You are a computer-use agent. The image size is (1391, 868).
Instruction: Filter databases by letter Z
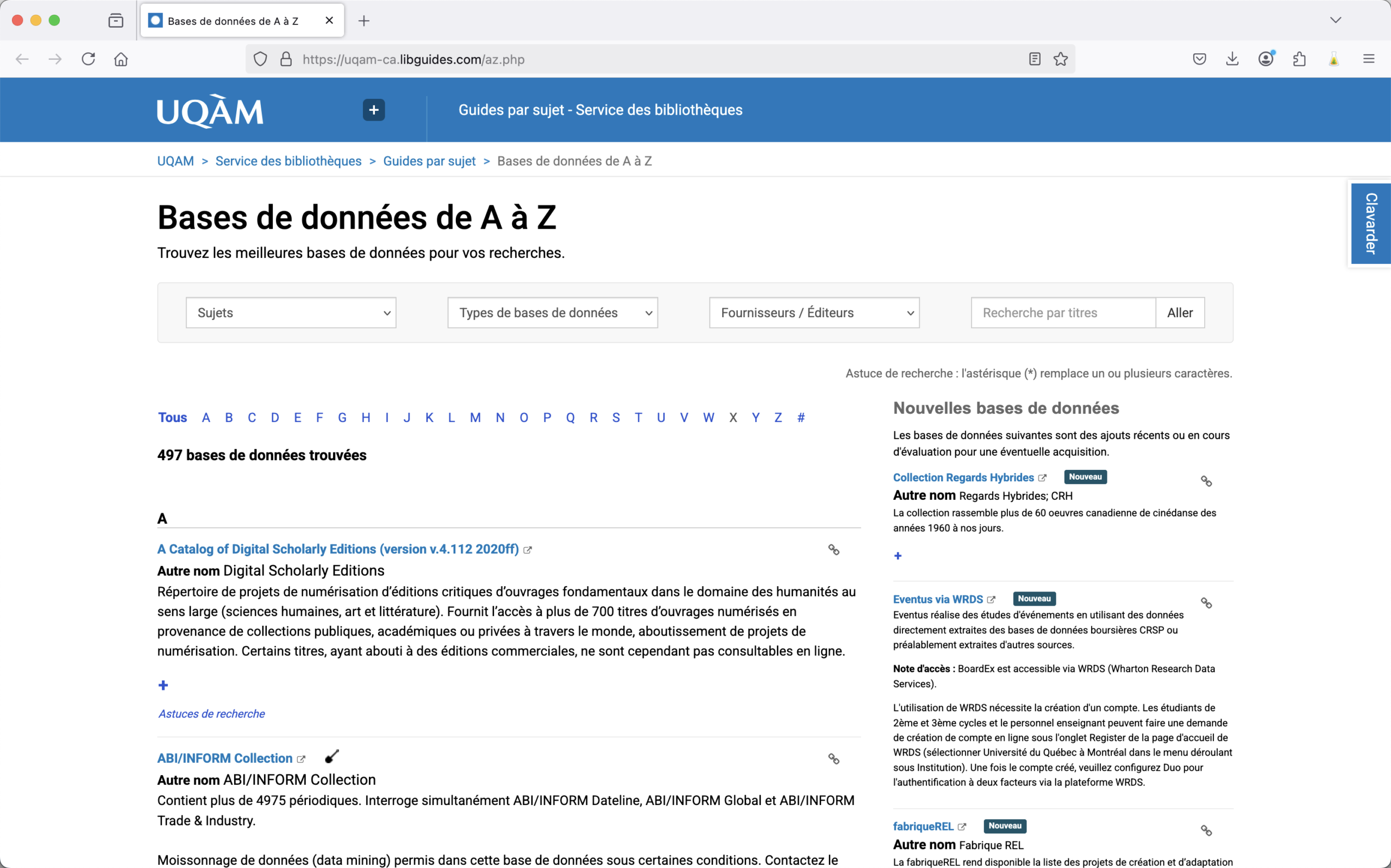click(778, 417)
